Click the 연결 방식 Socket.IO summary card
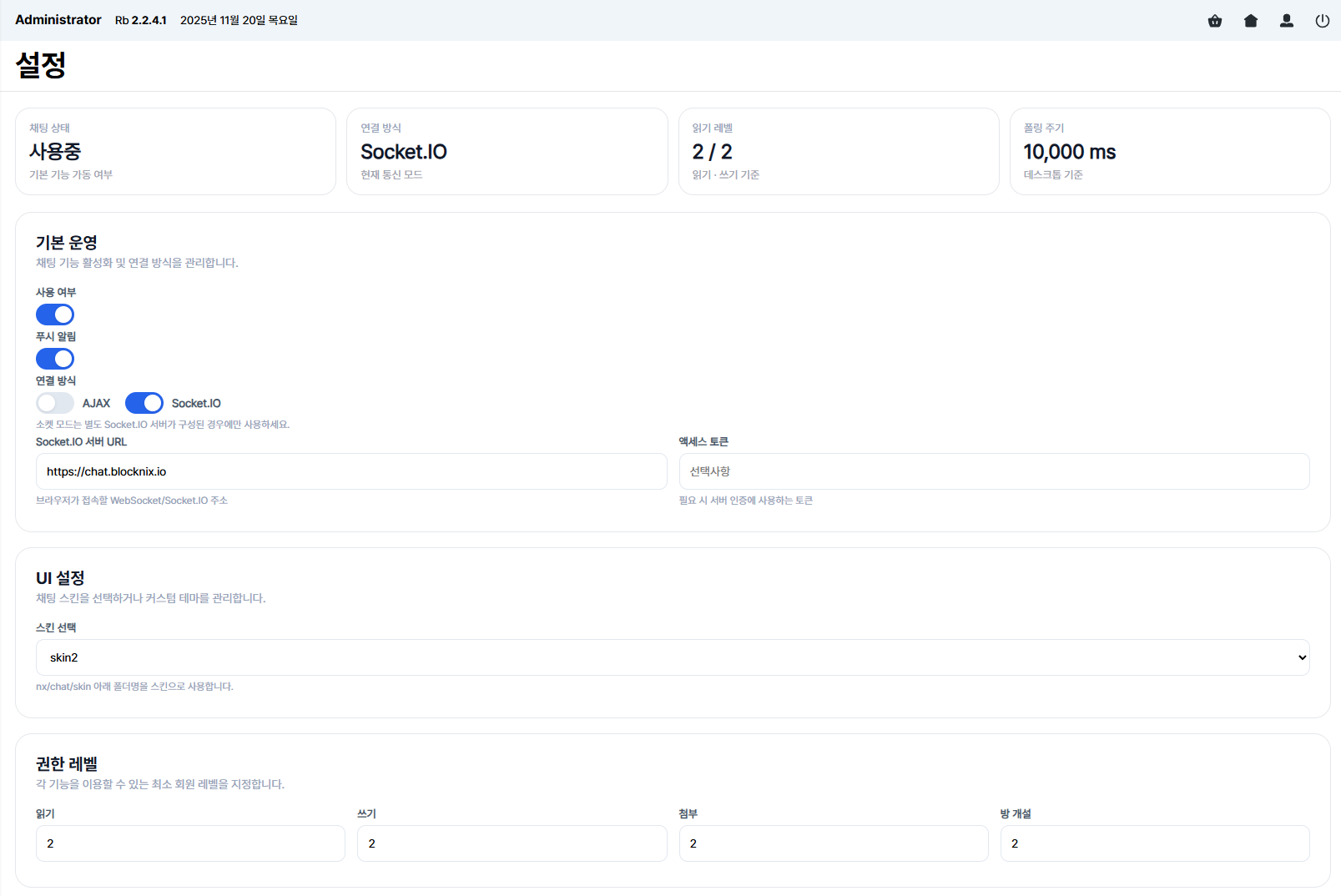 [507, 151]
